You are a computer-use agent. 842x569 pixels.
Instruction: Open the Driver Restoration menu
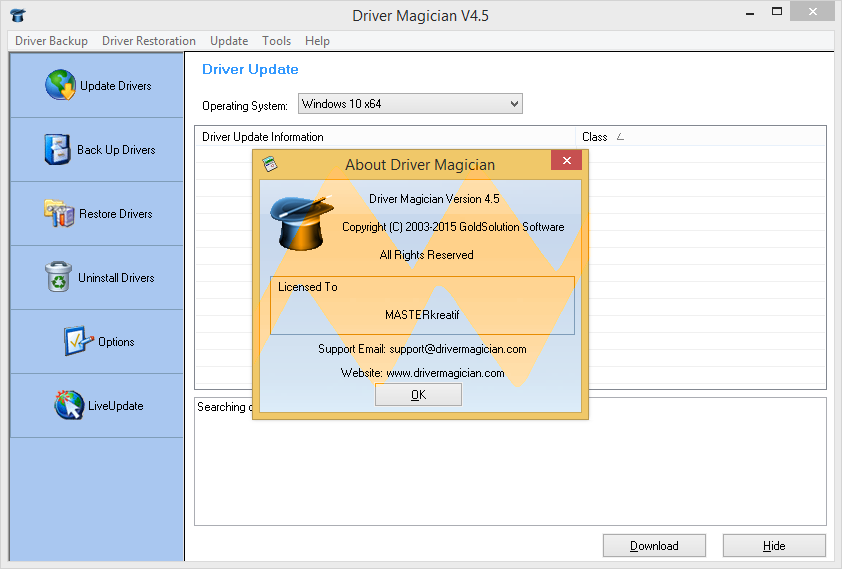[x=149, y=41]
